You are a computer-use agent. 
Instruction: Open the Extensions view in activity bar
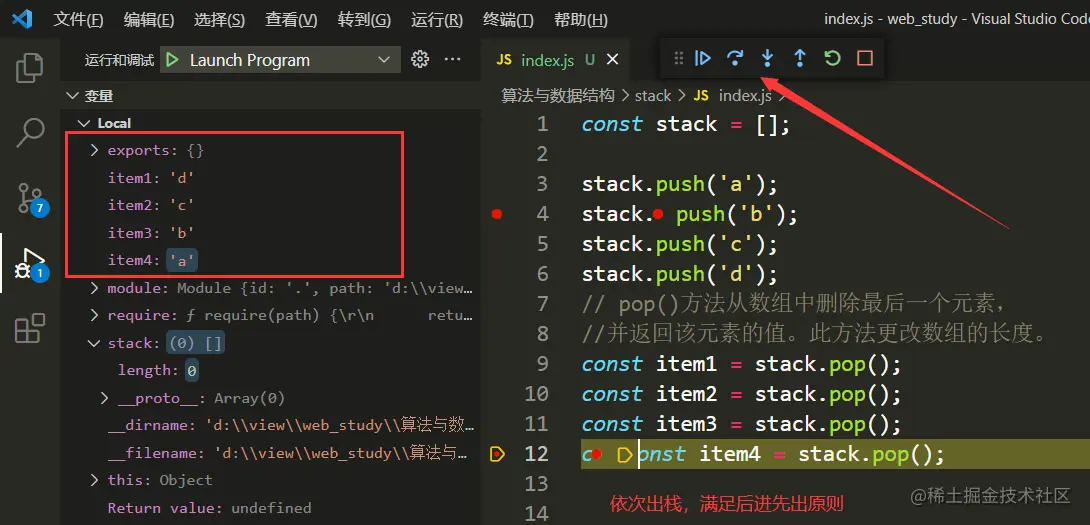pos(29,328)
